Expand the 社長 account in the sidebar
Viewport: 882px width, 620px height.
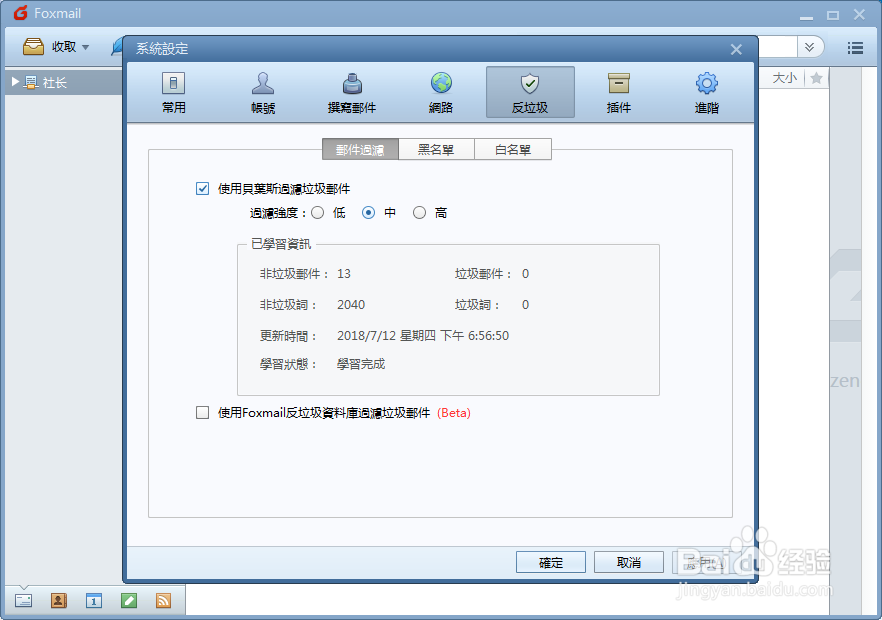click(14, 83)
